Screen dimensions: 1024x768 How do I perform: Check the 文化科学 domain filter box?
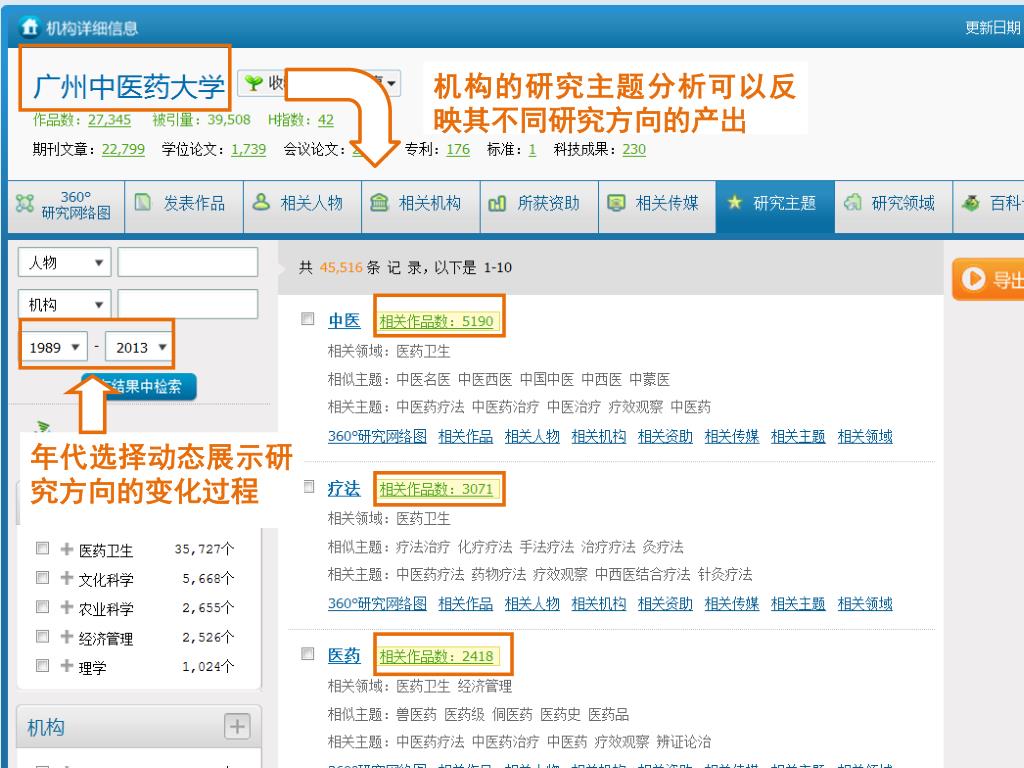[x=42, y=577]
